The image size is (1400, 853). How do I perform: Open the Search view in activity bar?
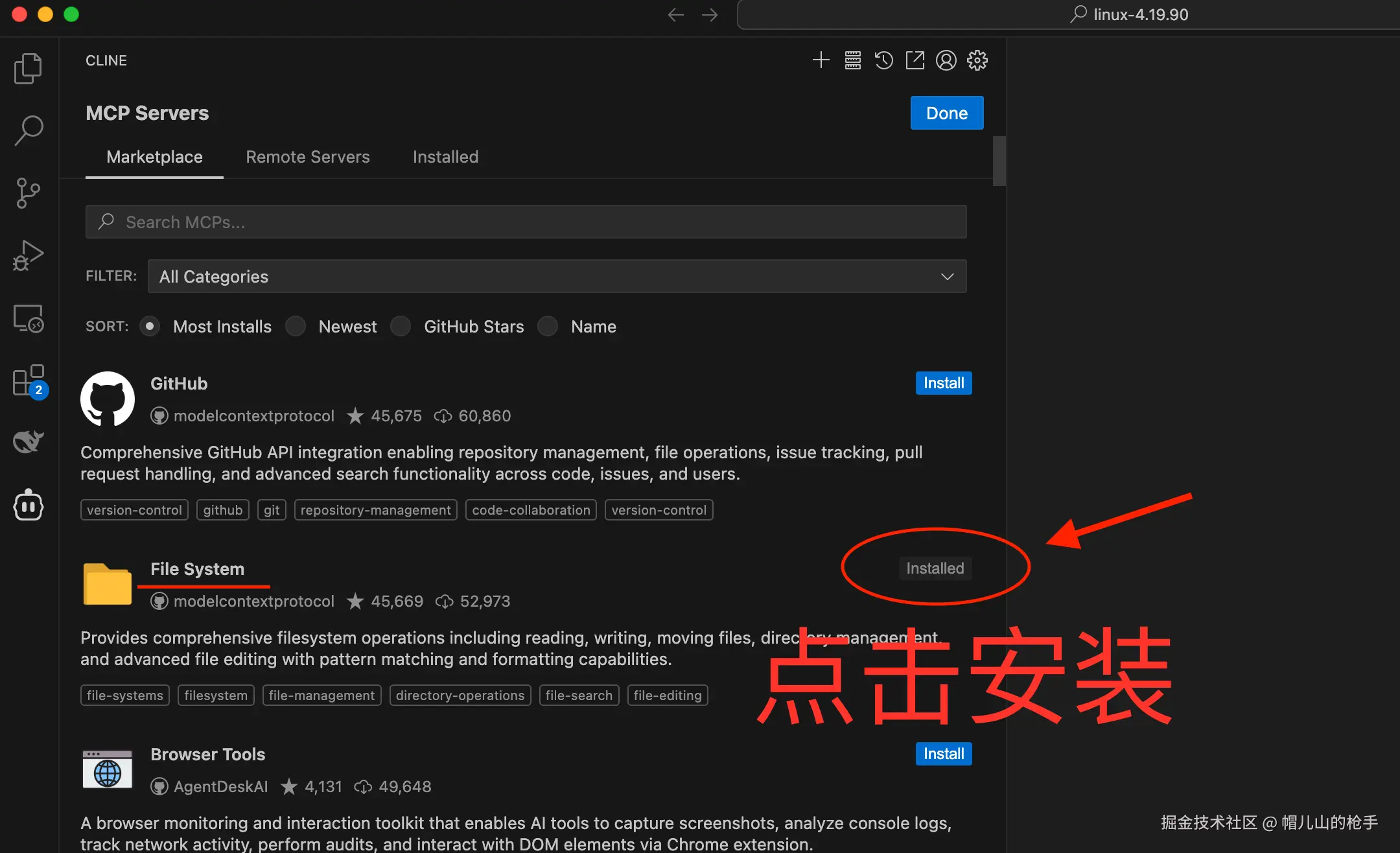coord(28,130)
